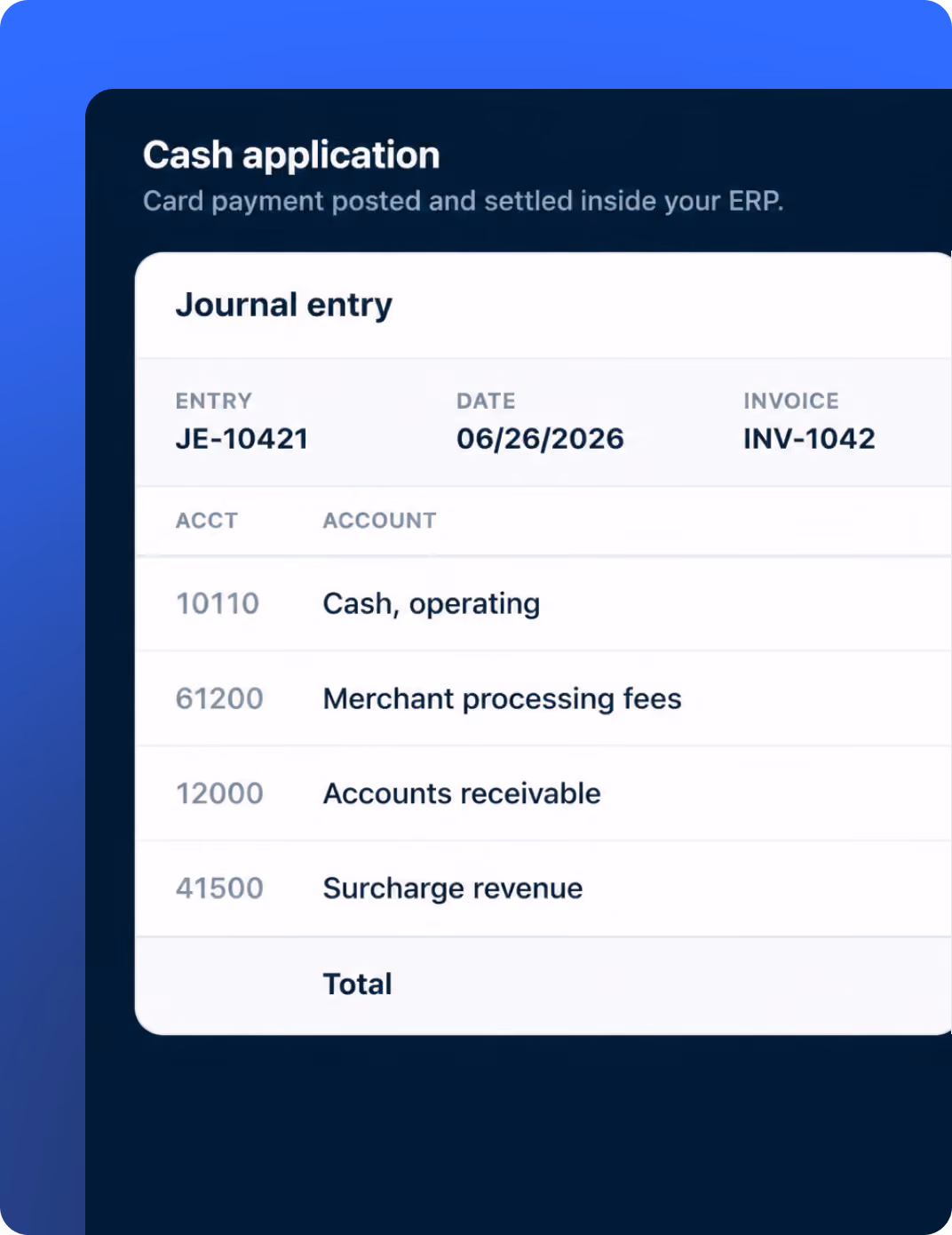Select the "Cash, operating" row name
Image resolution: width=952 pixels, height=1235 pixels.
431,604
